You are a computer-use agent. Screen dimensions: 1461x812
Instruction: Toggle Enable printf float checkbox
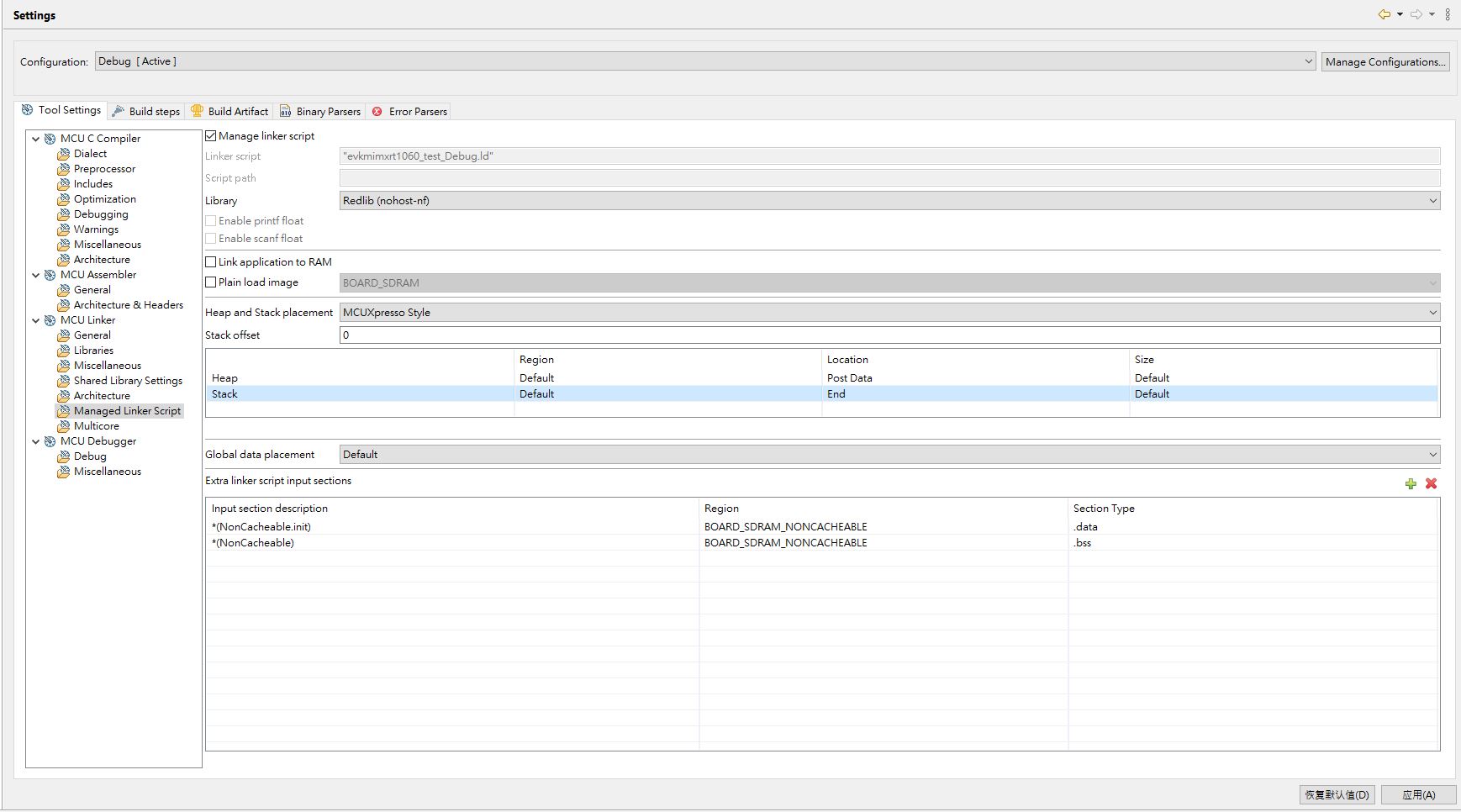pos(211,220)
